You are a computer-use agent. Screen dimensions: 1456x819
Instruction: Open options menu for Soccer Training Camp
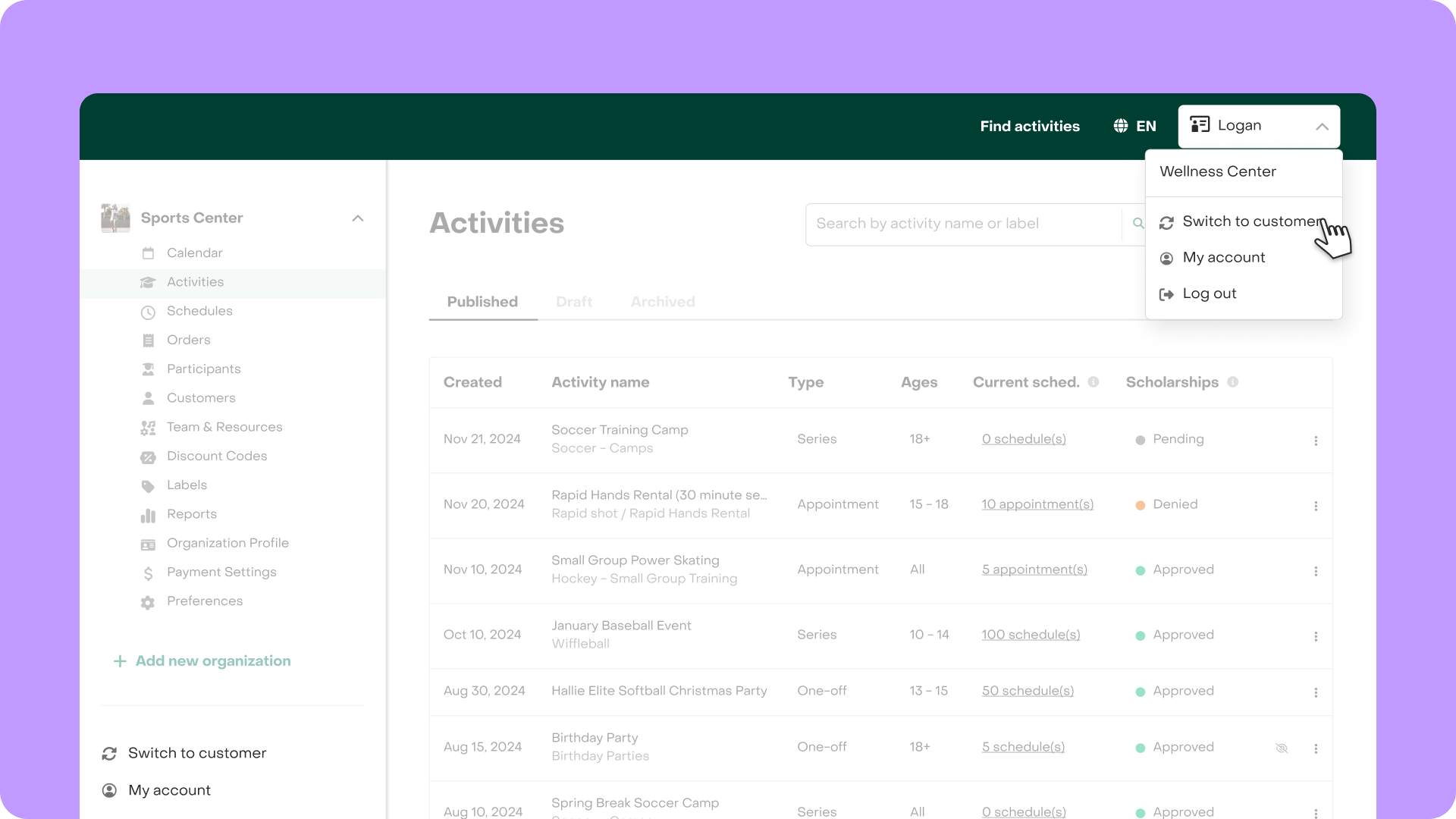click(1316, 441)
